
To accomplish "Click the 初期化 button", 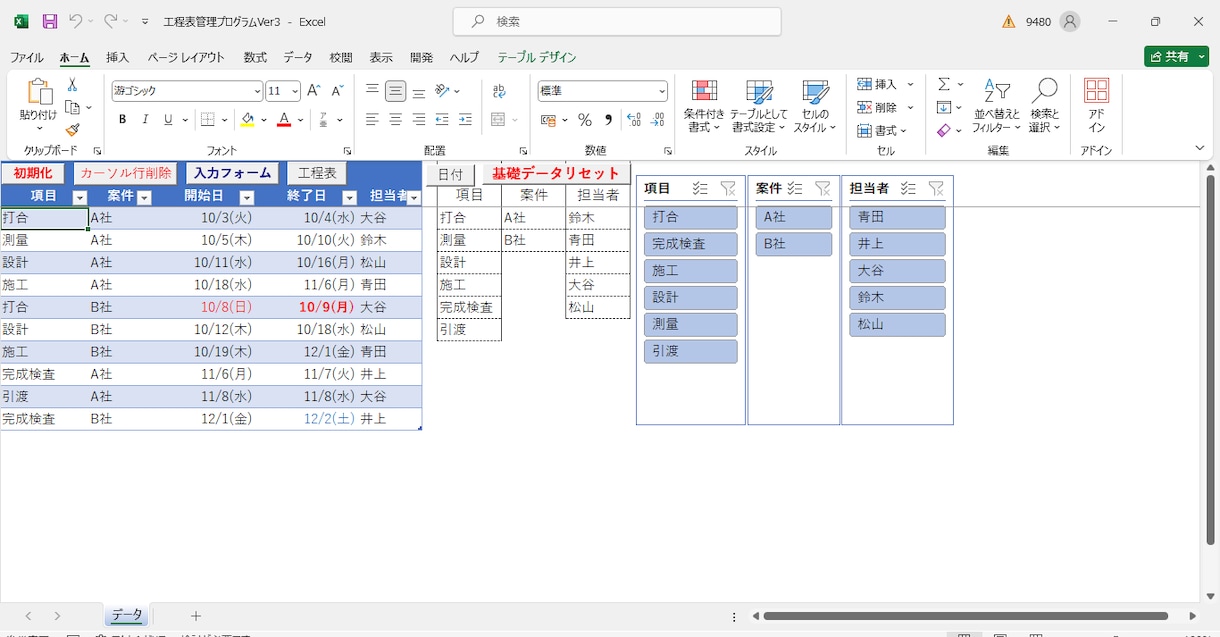I will [33, 173].
